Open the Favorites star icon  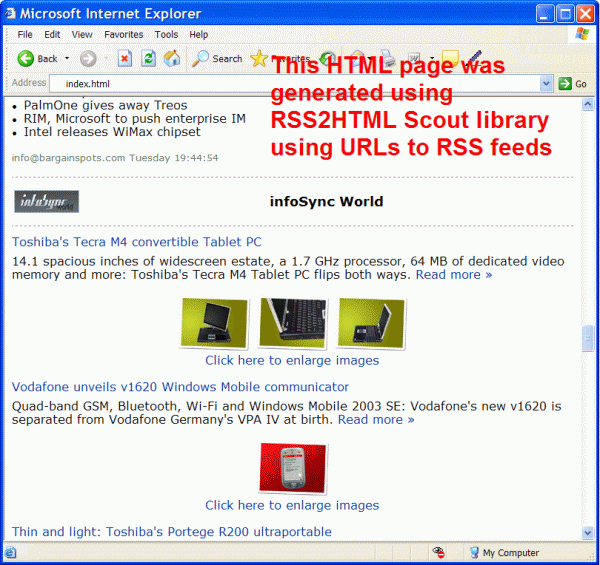coord(259,59)
